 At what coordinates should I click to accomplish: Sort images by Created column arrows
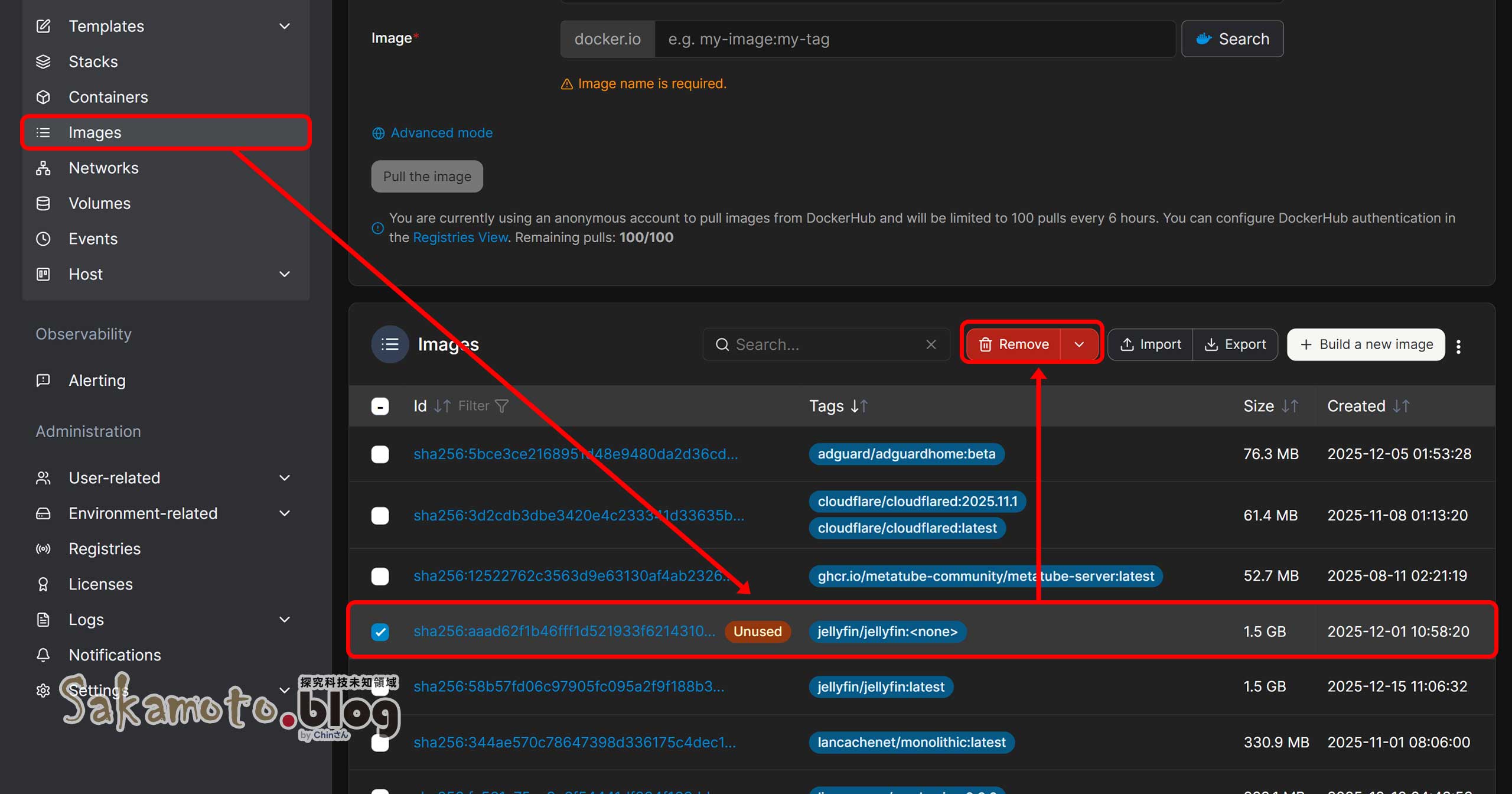(1402, 406)
